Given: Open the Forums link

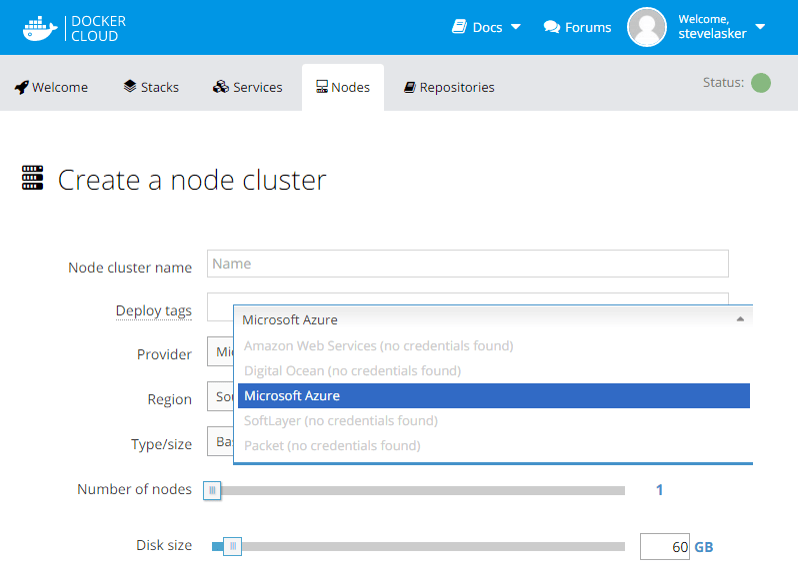Looking at the screenshot, I should [x=588, y=27].
